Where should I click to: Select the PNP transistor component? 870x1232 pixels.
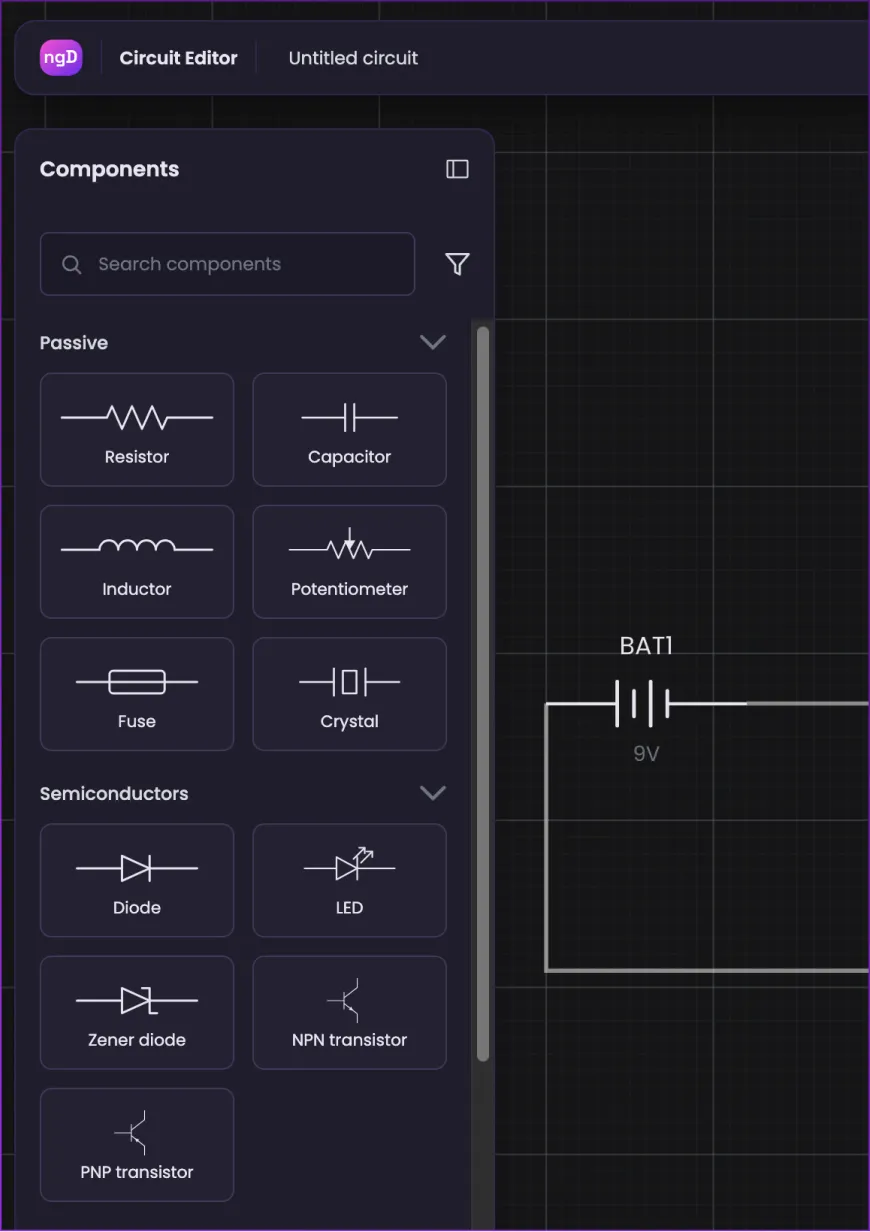tap(137, 1145)
